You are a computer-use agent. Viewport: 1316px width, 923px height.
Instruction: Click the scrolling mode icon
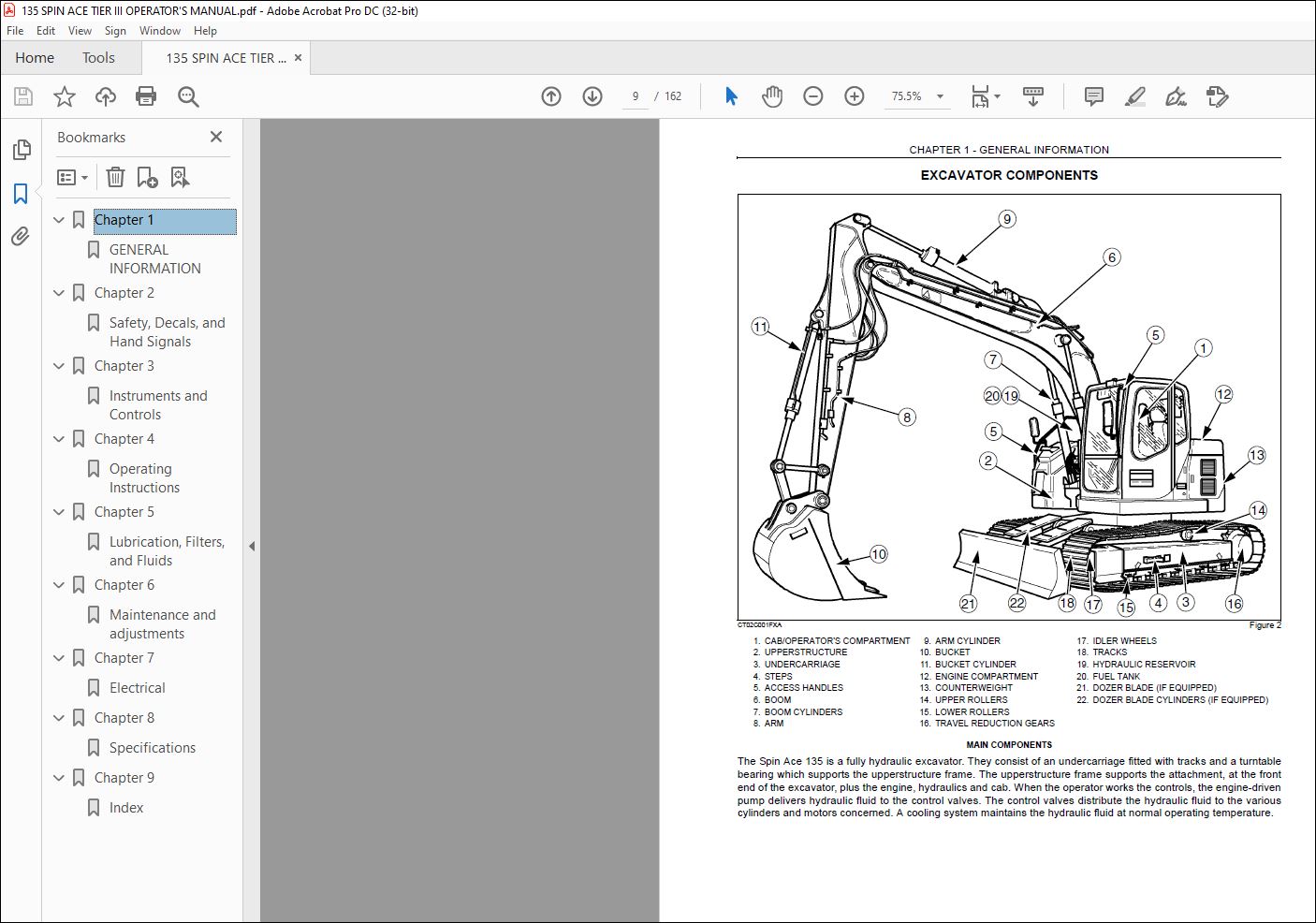click(x=1033, y=96)
